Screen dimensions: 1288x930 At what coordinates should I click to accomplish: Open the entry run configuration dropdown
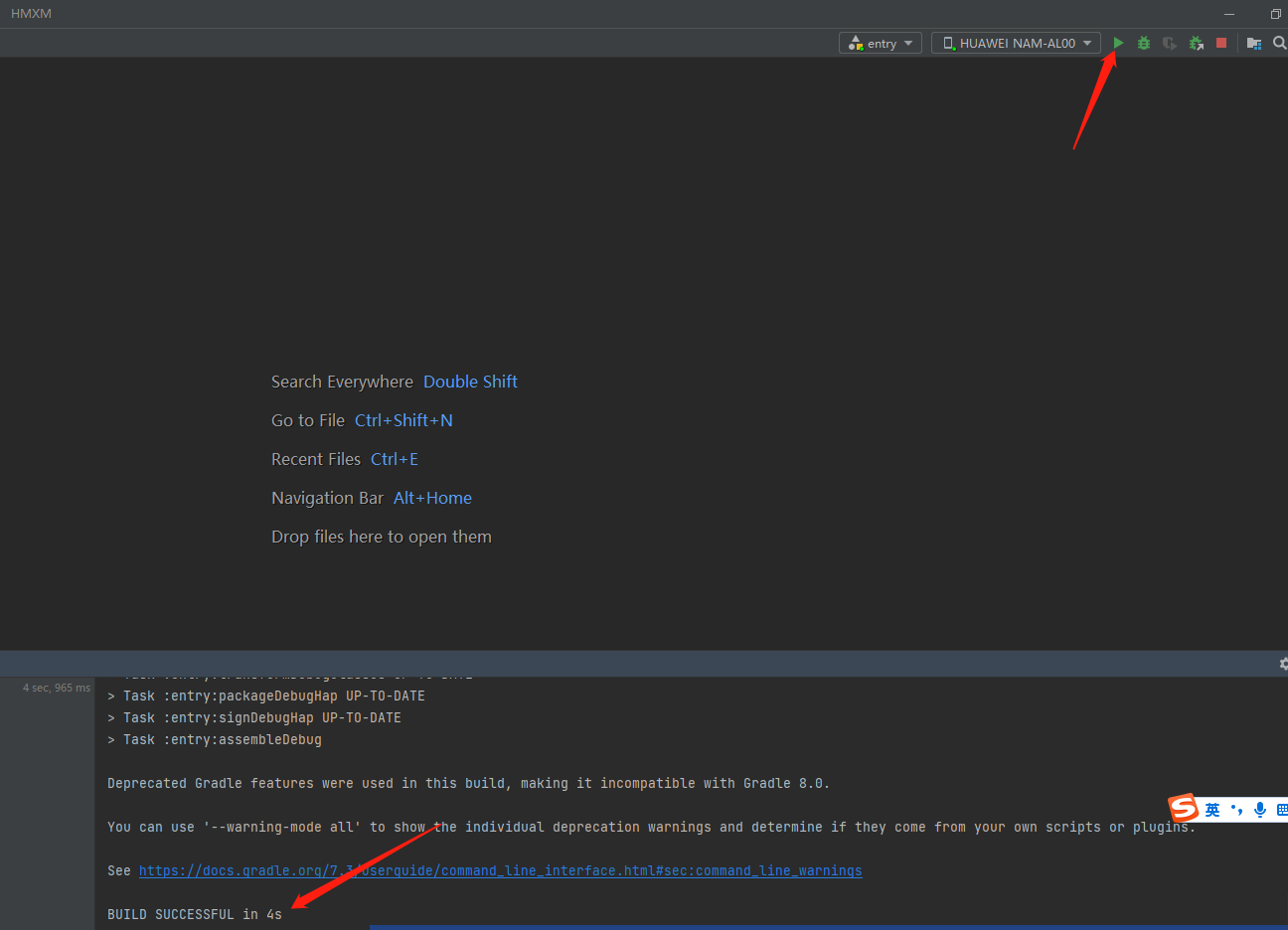click(x=881, y=43)
